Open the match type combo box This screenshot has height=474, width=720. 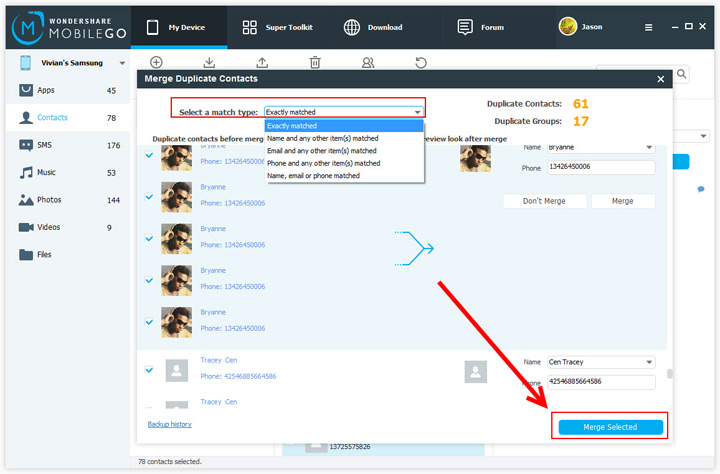click(x=343, y=112)
